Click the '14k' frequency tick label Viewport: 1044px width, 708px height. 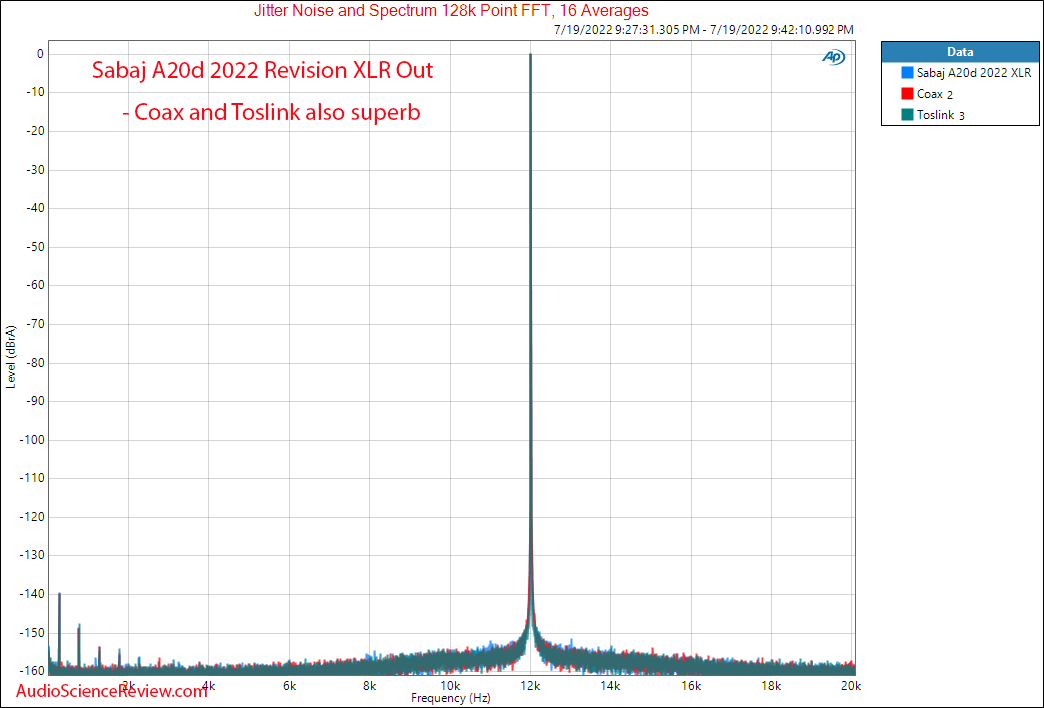point(611,686)
